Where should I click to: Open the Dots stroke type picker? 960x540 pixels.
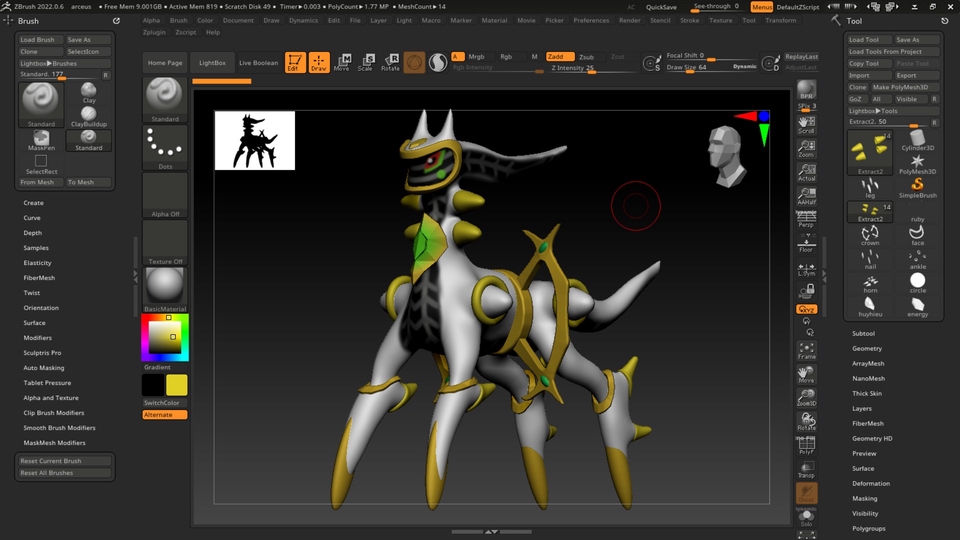point(165,148)
